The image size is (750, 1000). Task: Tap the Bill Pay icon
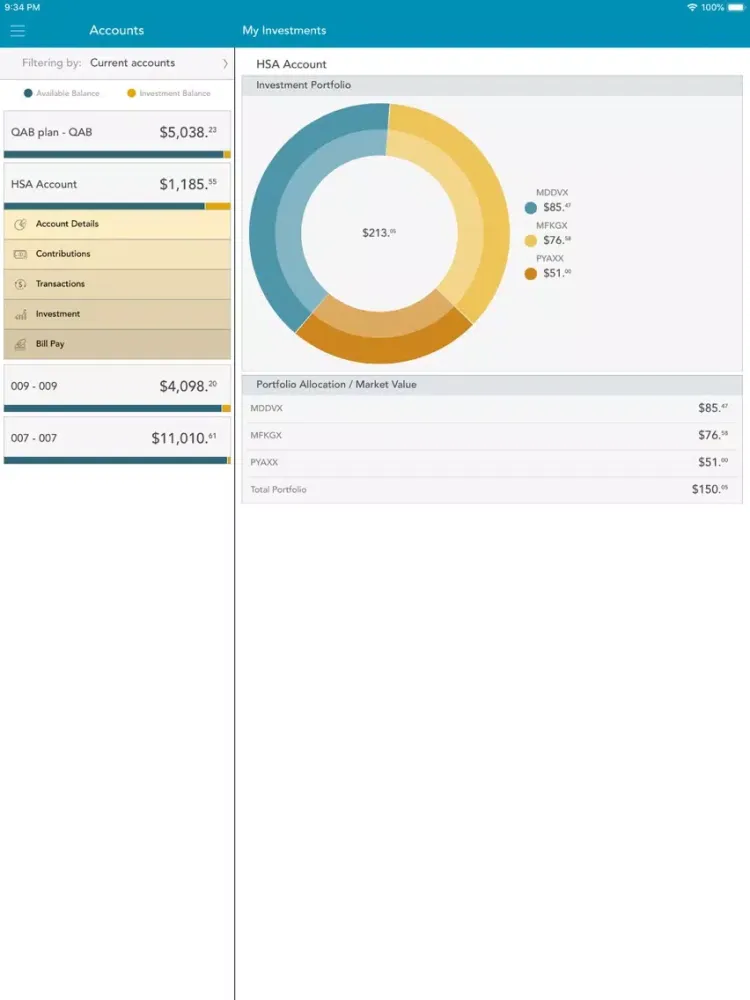click(20, 344)
